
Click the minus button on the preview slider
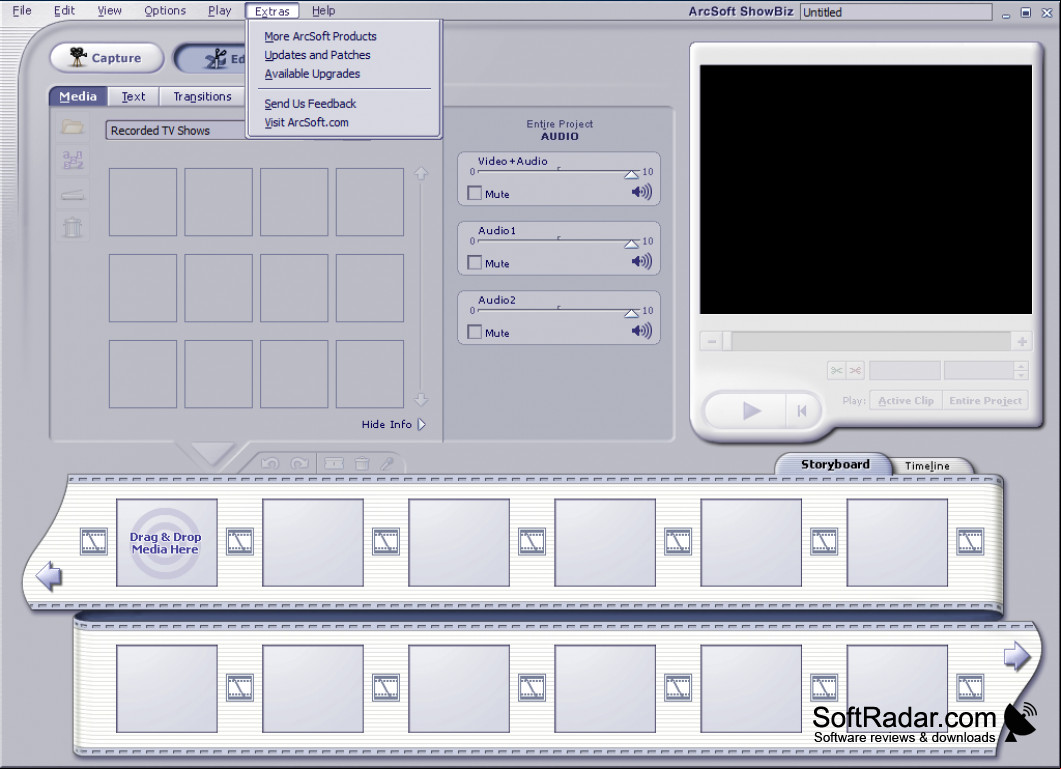coord(711,342)
